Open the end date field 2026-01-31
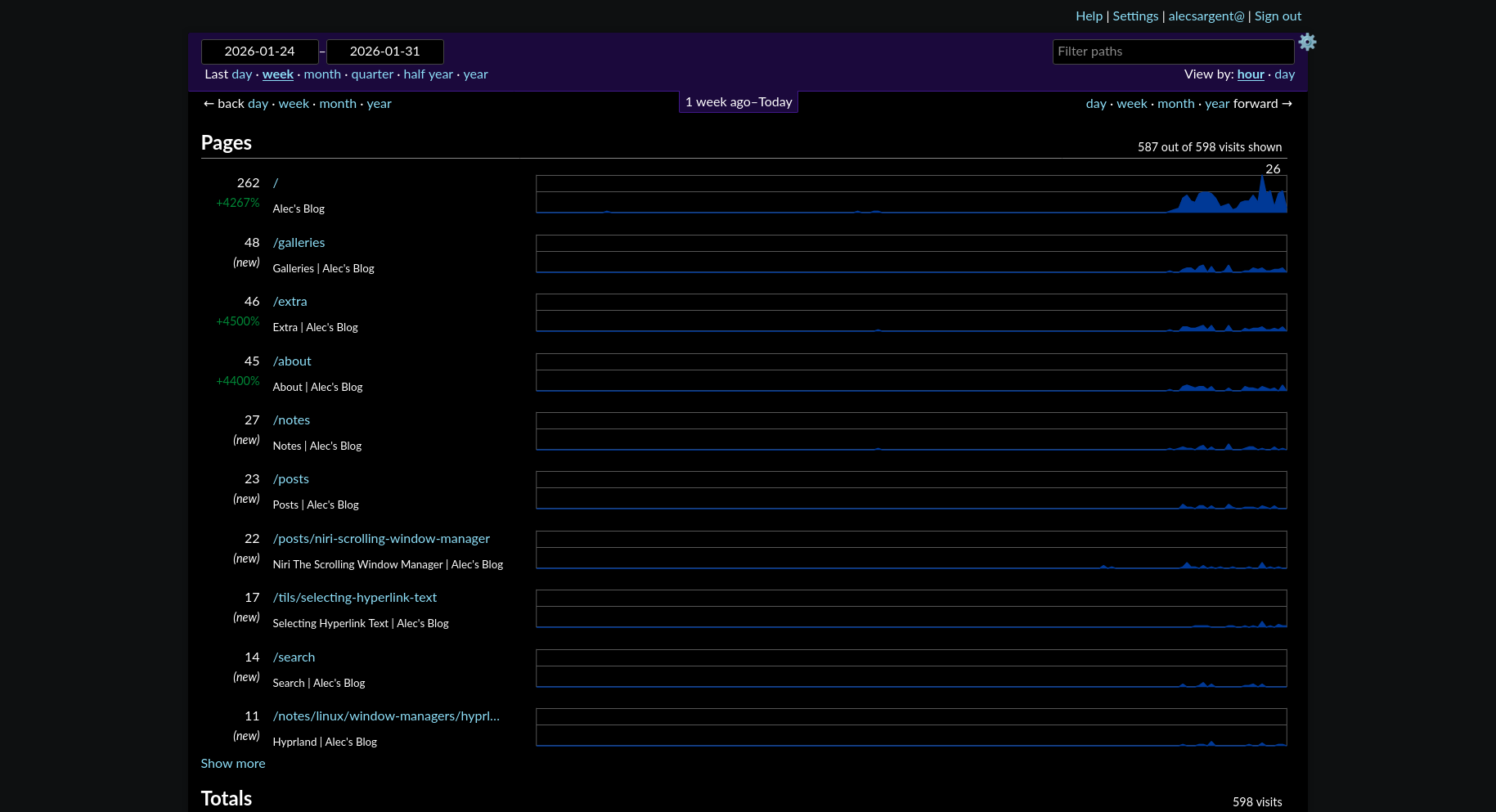Screen dimensions: 1496x812 pos(384,52)
